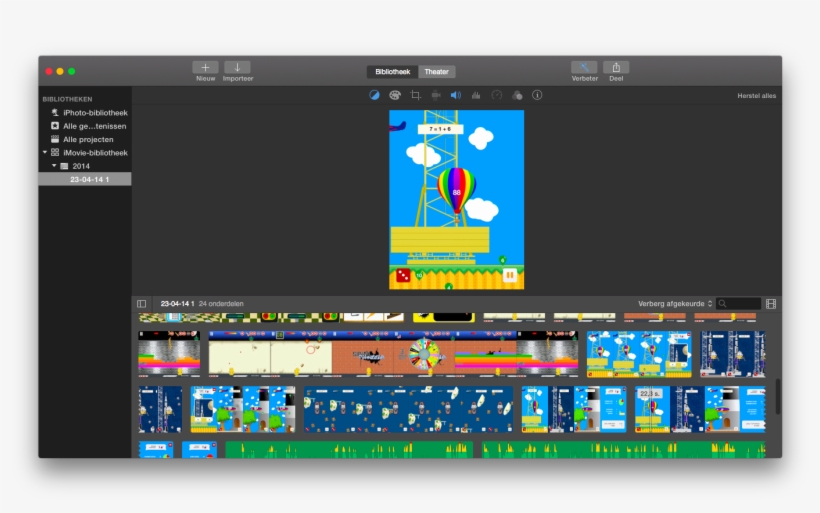
Task: Toggle the sidebar visibility icon
Action: click(141, 304)
